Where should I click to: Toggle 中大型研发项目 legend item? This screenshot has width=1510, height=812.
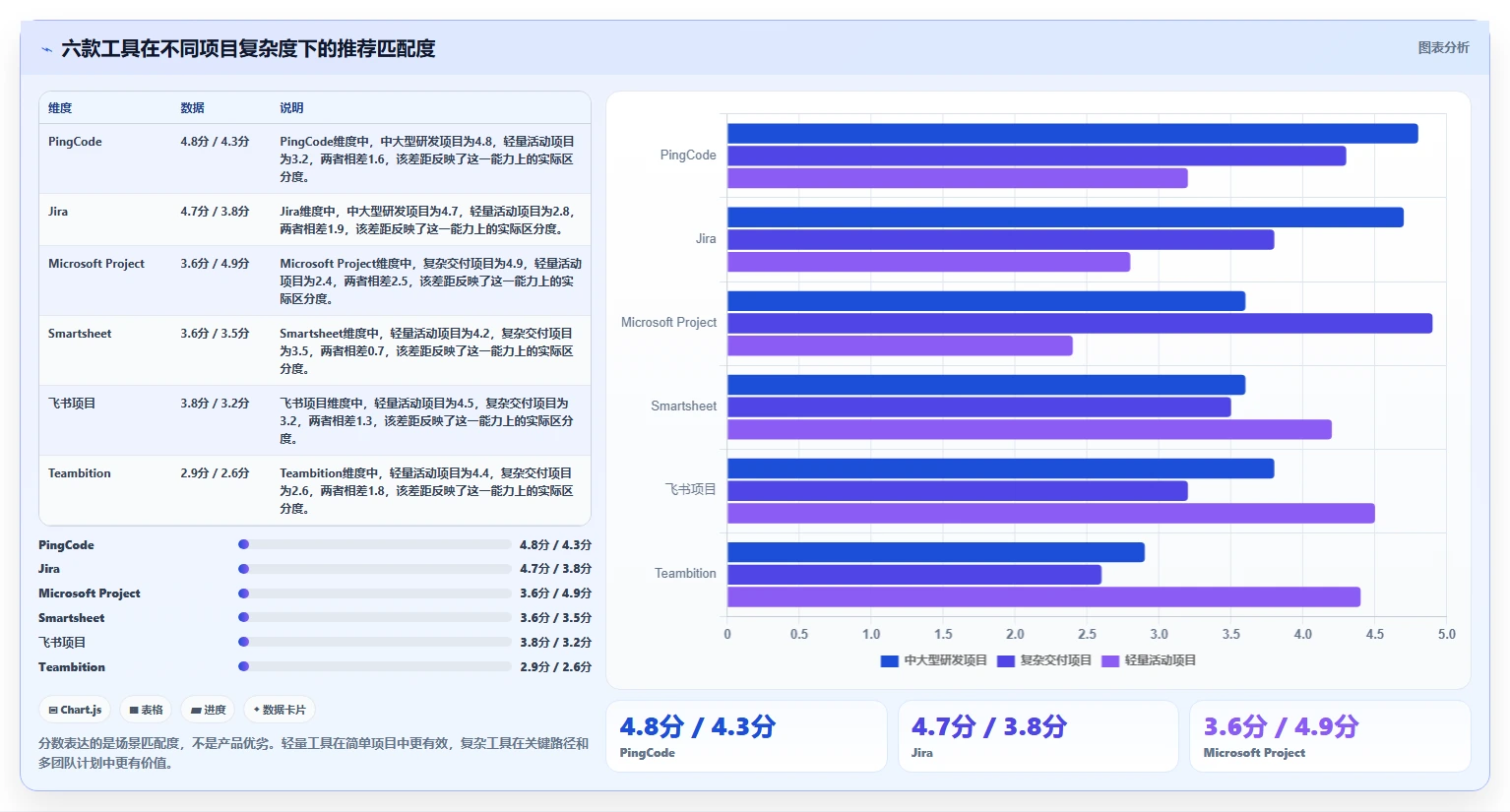(933, 660)
